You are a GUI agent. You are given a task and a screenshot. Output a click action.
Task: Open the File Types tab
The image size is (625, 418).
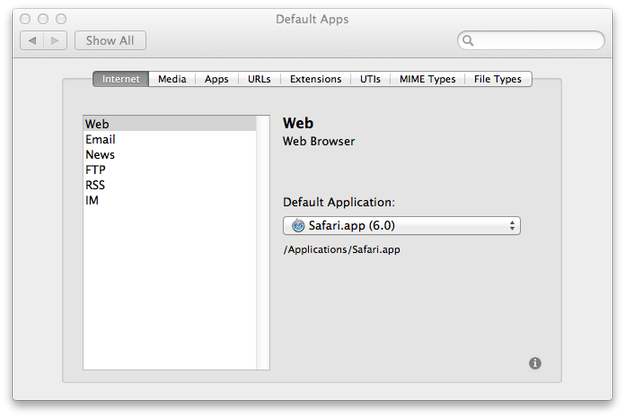pos(498,79)
